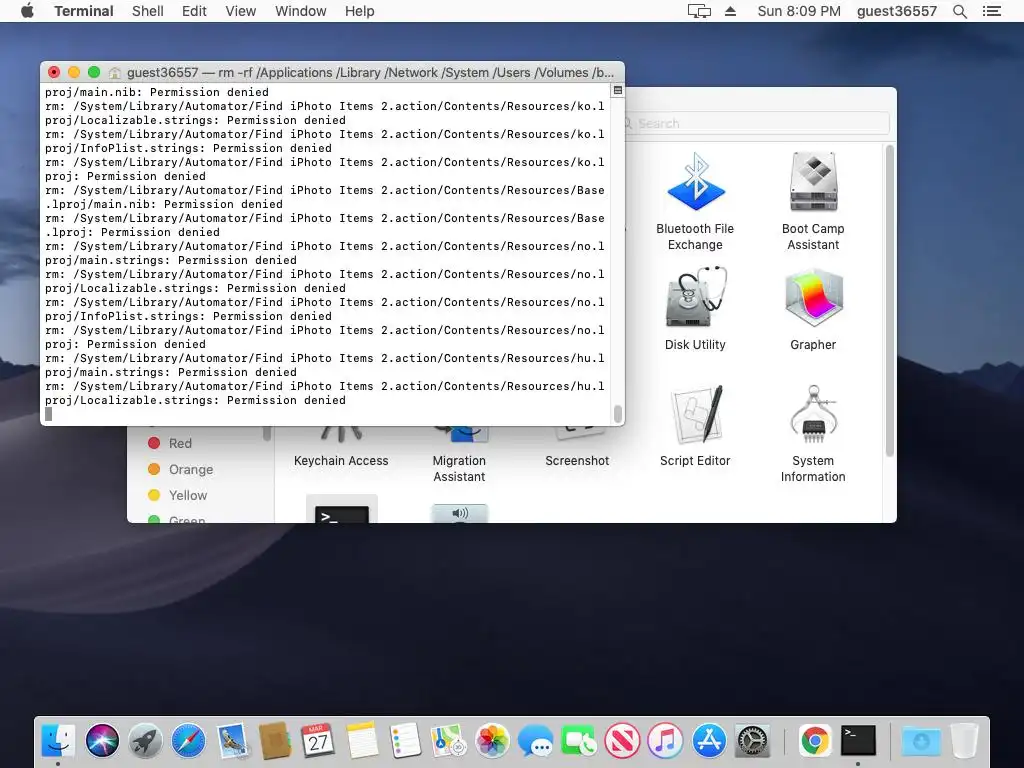The width and height of the screenshot is (1024, 768).
Task: Open iTunes from the Dock
Action: pos(665,741)
